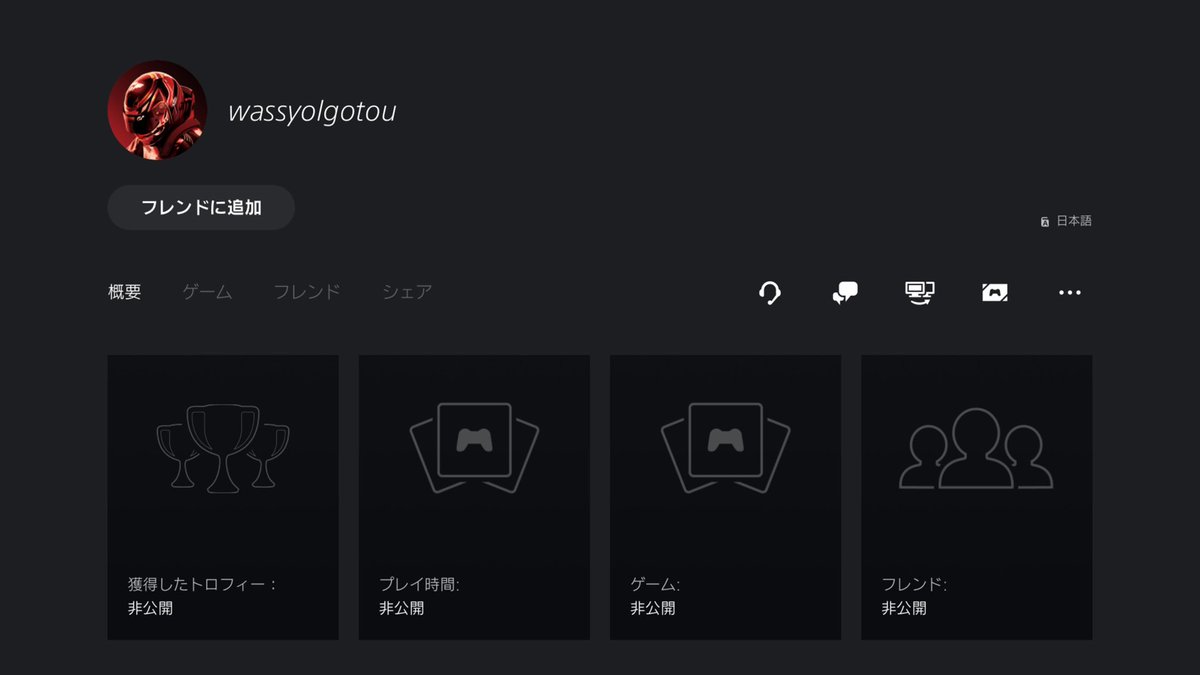Viewport: 1200px width, 675px height.
Task: Switch to the ゲーム tab
Action: tap(207, 292)
